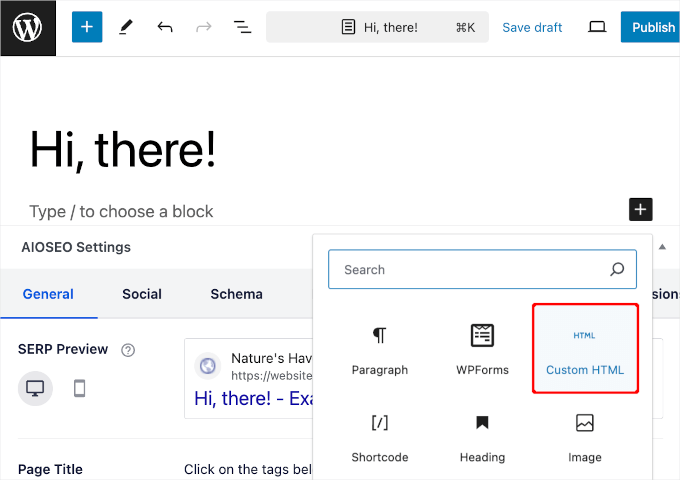680x480 pixels.
Task: Collapse the AIOSEO Settings panel arrow
Action: (662, 247)
